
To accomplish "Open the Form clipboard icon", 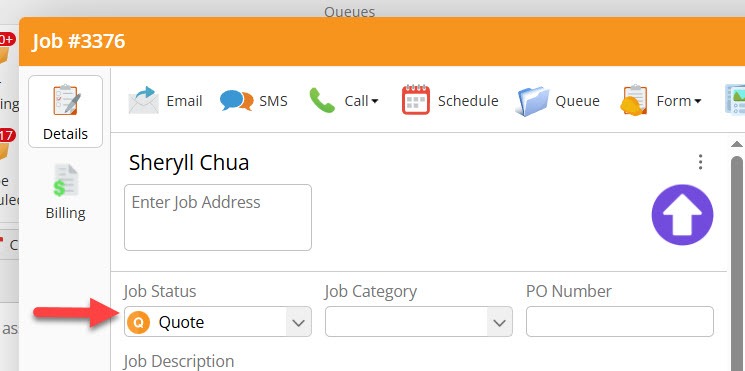I will (x=634, y=101).
